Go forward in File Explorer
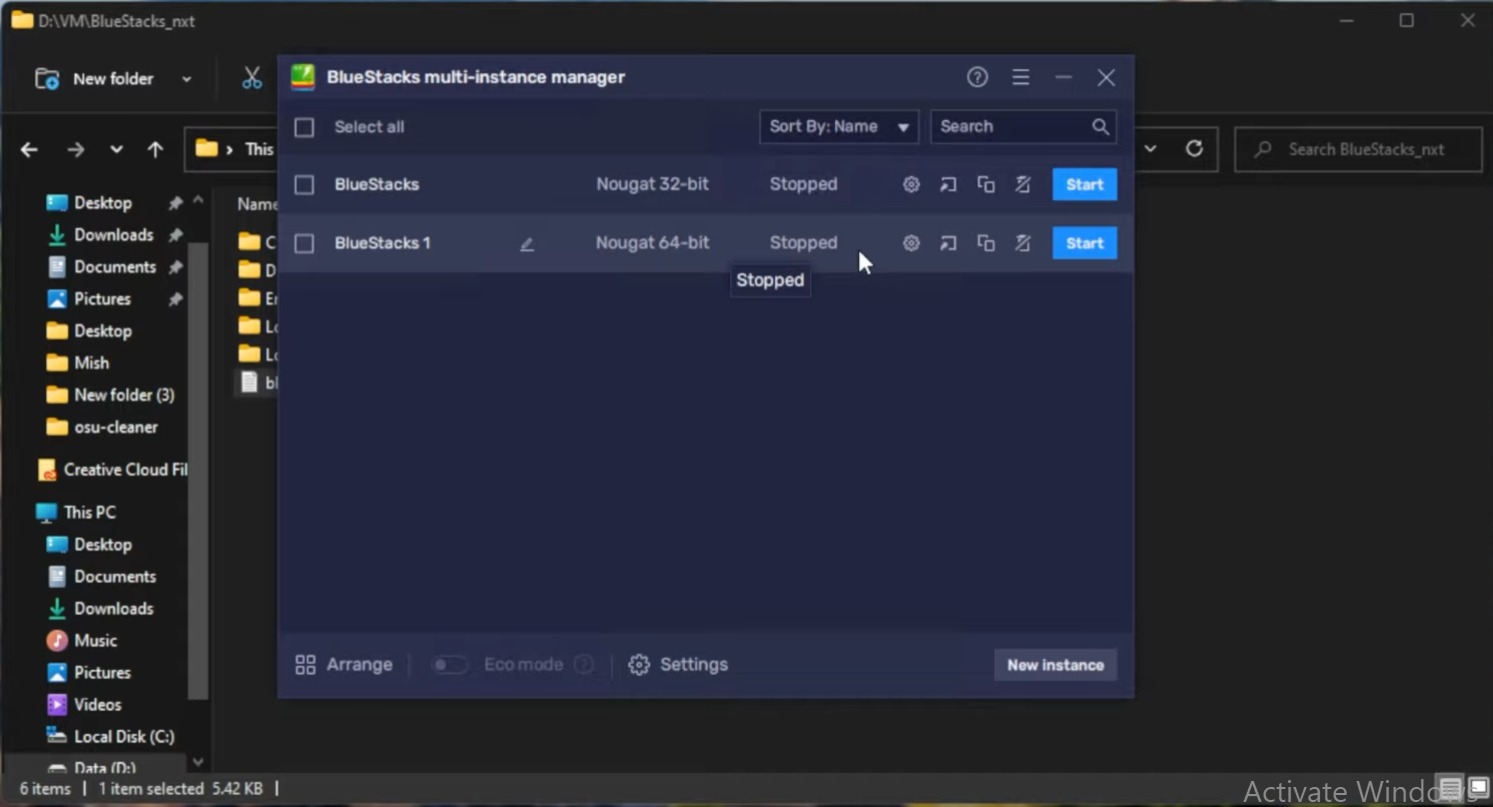Viewport: 1493px width, 807px height. pos(76,150)
